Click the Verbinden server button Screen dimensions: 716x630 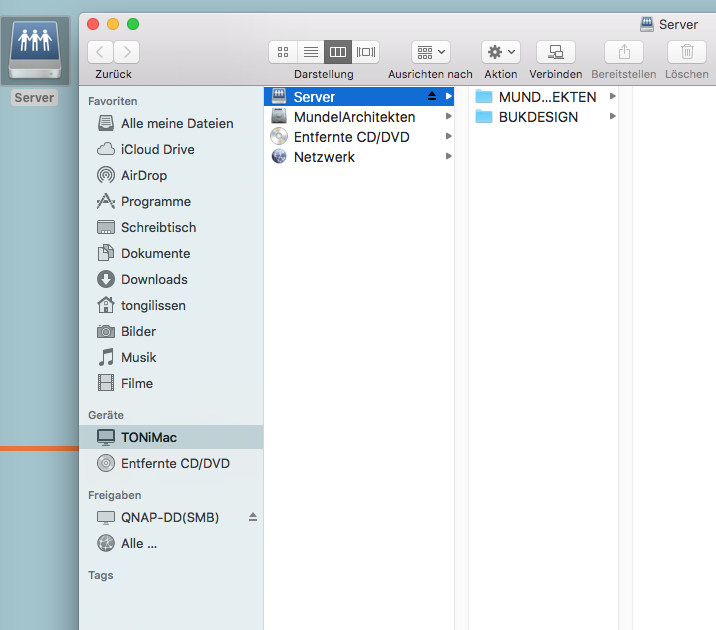click(x=555, y=52)
